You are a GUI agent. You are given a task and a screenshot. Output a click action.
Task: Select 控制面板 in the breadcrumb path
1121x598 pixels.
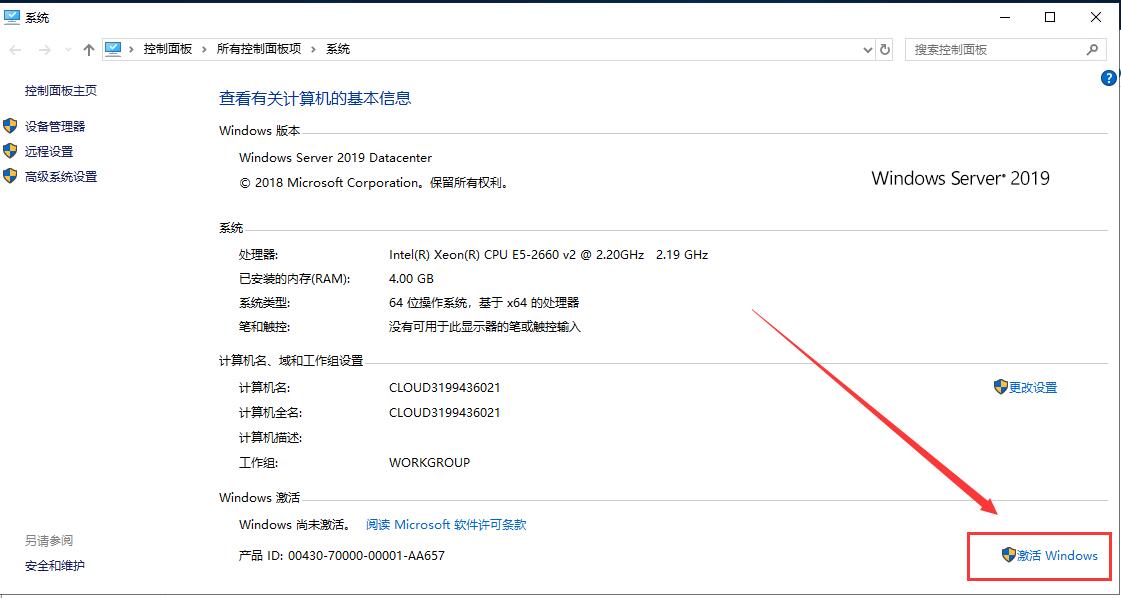click(x=168, y=49)
